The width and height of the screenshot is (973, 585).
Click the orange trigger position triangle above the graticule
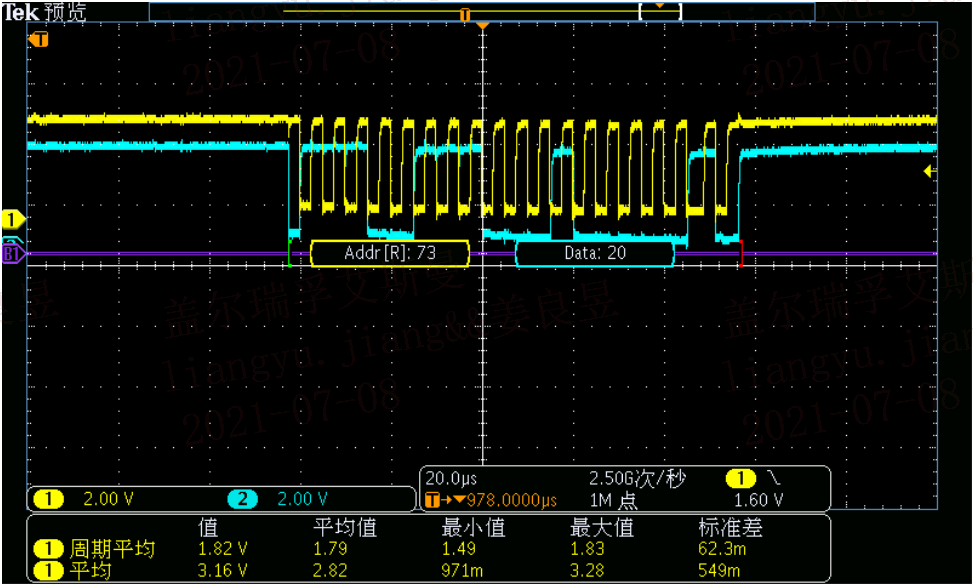click(483, 26)
